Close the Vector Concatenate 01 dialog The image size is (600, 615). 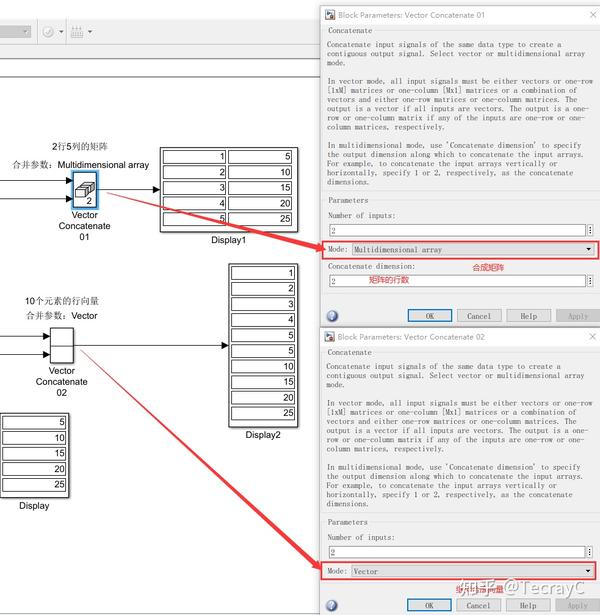tap(593, 15)
